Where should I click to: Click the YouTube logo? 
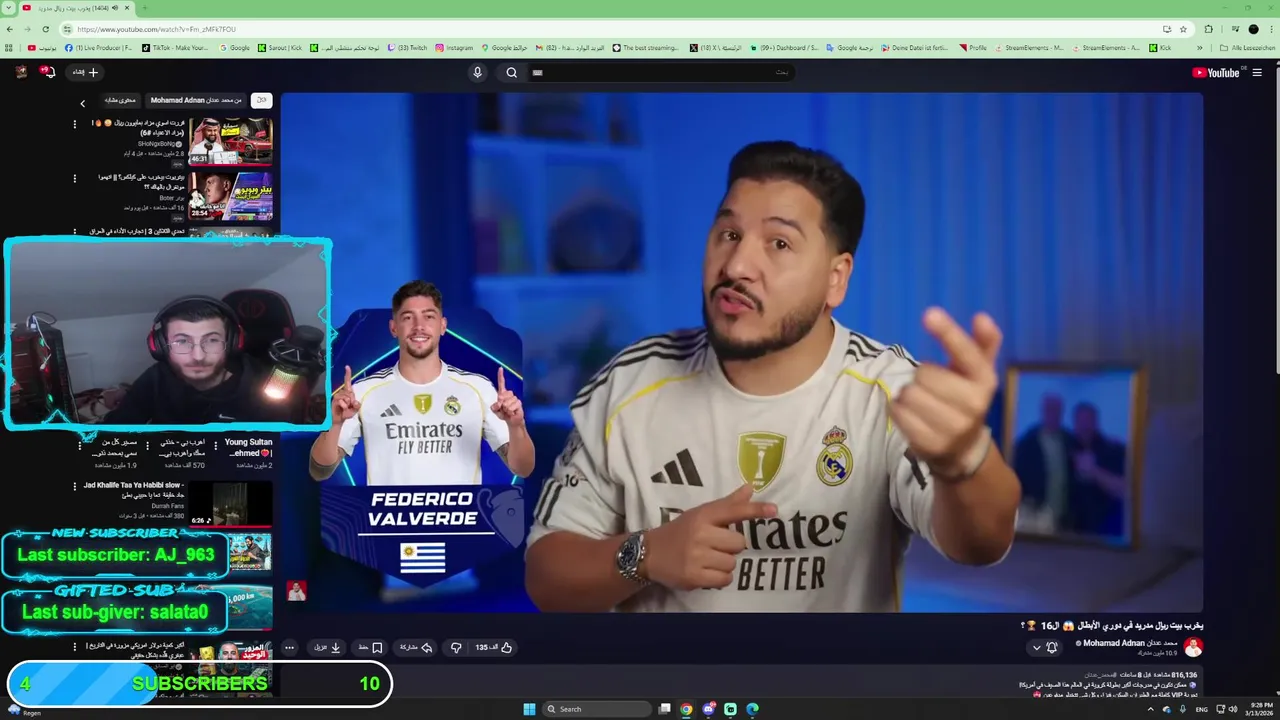tap(1215, 72)
